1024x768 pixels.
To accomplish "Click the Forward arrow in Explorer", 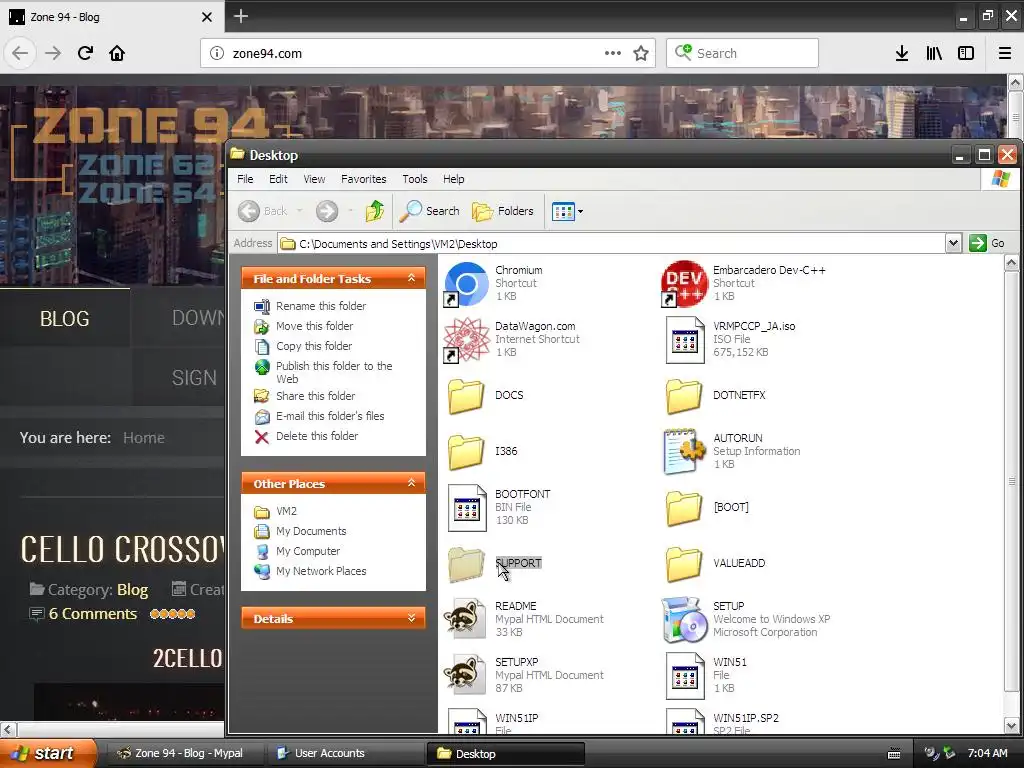I will click(x=327, y=211).
